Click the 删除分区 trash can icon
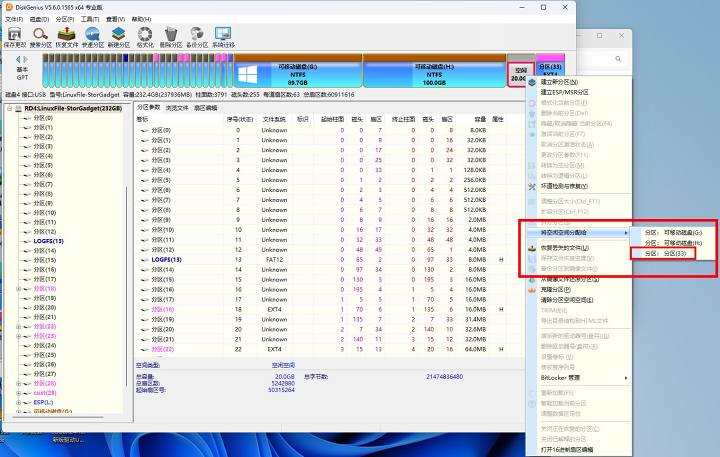 click(x=171, y=37)
